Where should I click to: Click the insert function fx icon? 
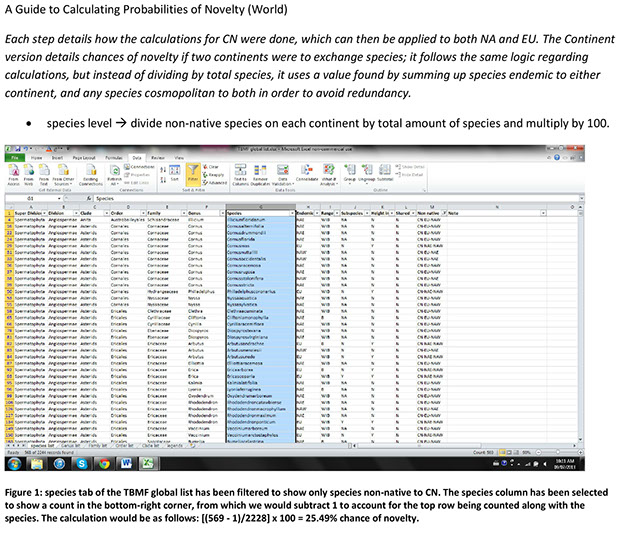pyautogui.click(x=89, y=198)
